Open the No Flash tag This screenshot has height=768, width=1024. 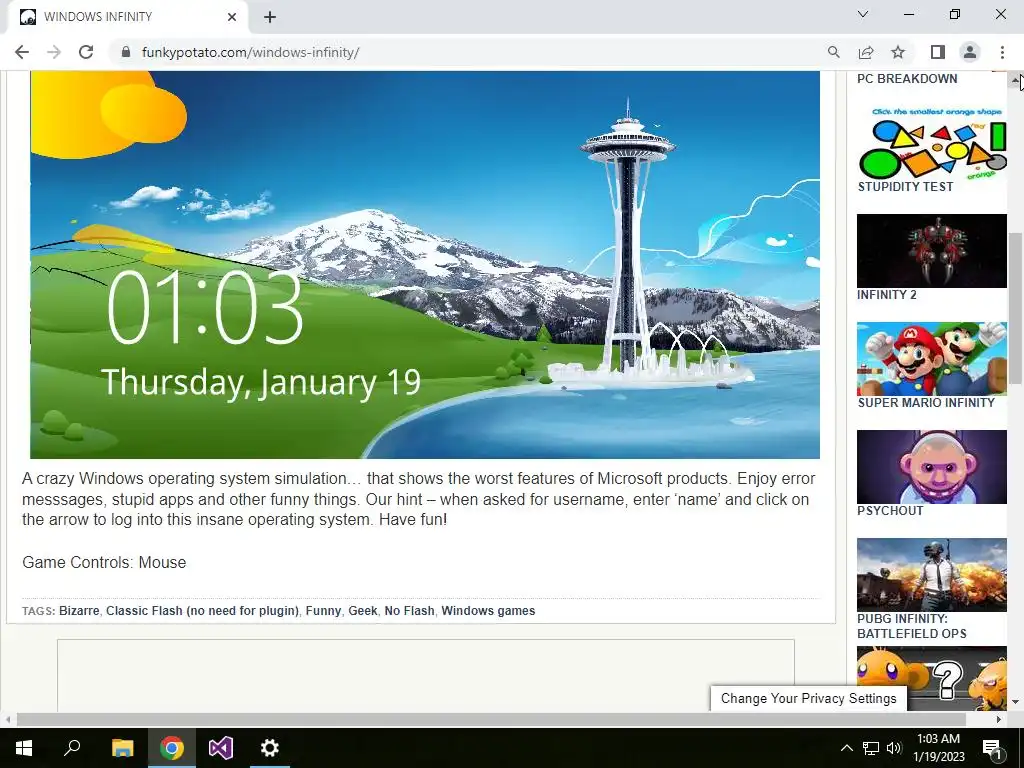[x=409, y=611]
